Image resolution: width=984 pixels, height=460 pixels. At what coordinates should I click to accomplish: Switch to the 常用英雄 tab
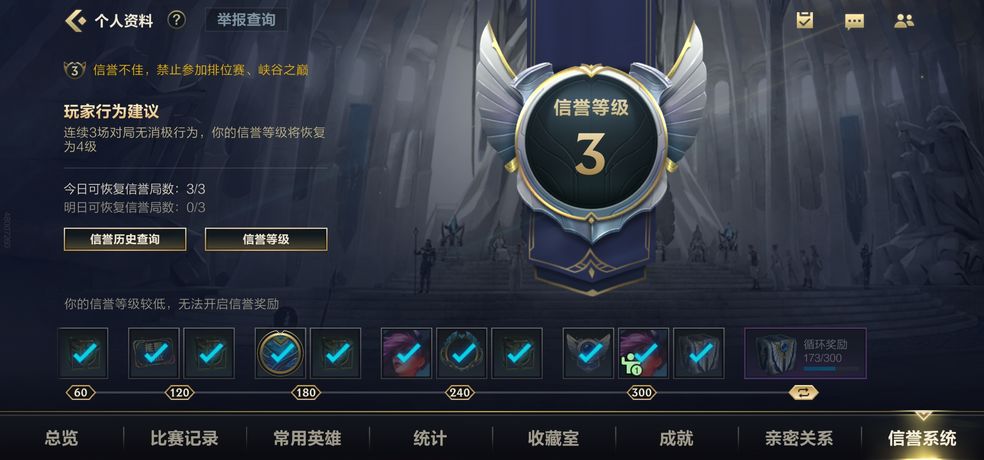pos(308,438)
